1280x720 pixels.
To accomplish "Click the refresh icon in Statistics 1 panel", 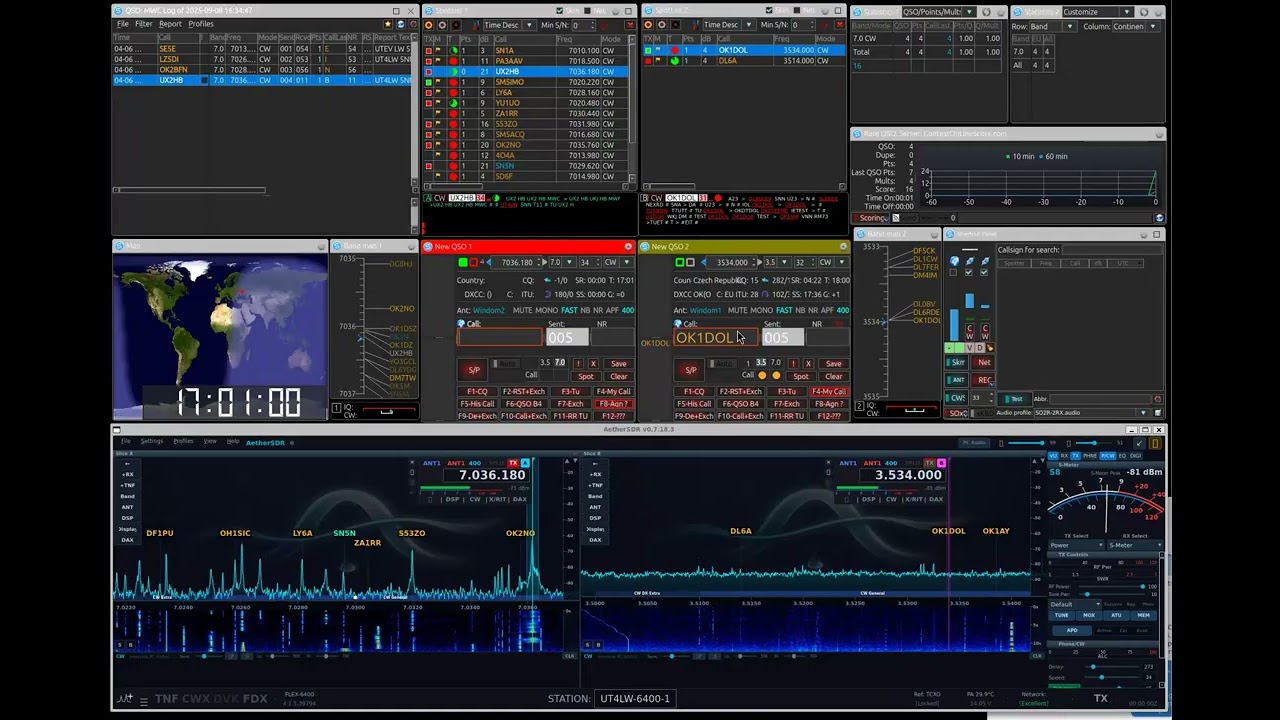I will 985,12.
